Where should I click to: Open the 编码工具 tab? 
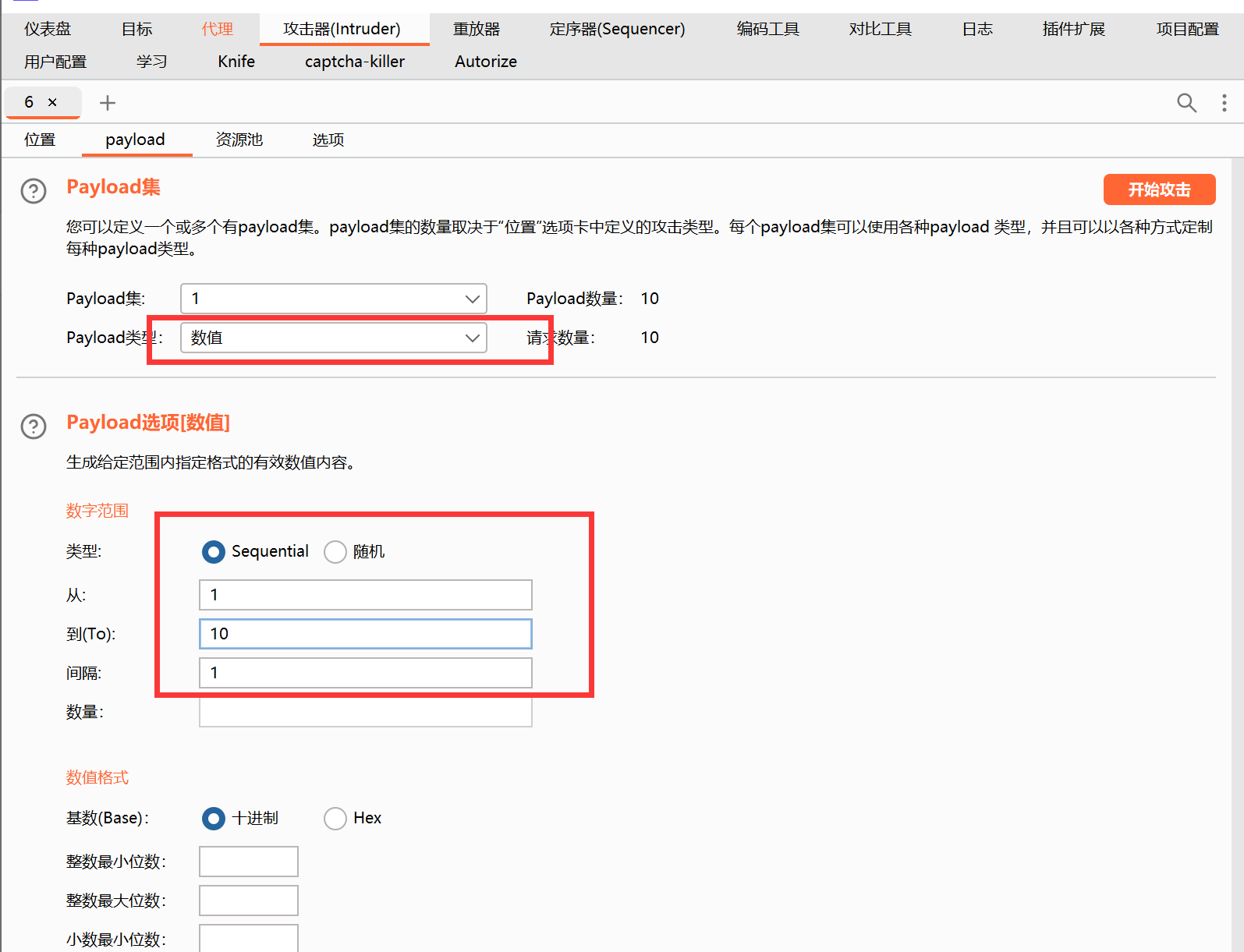pyautogui.click(x=768, y=29)
